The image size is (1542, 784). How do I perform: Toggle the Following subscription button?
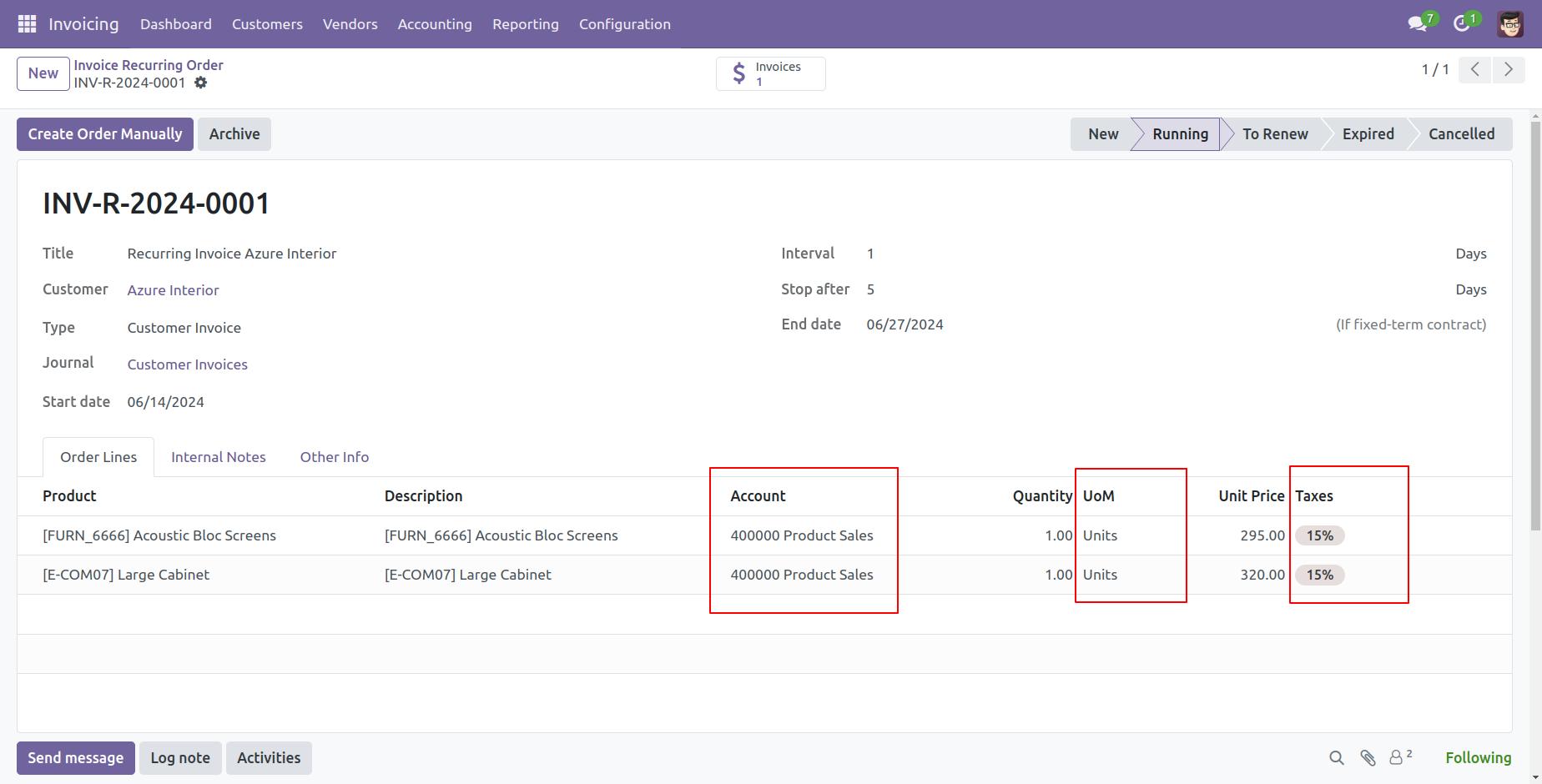tap(1479, 758)
